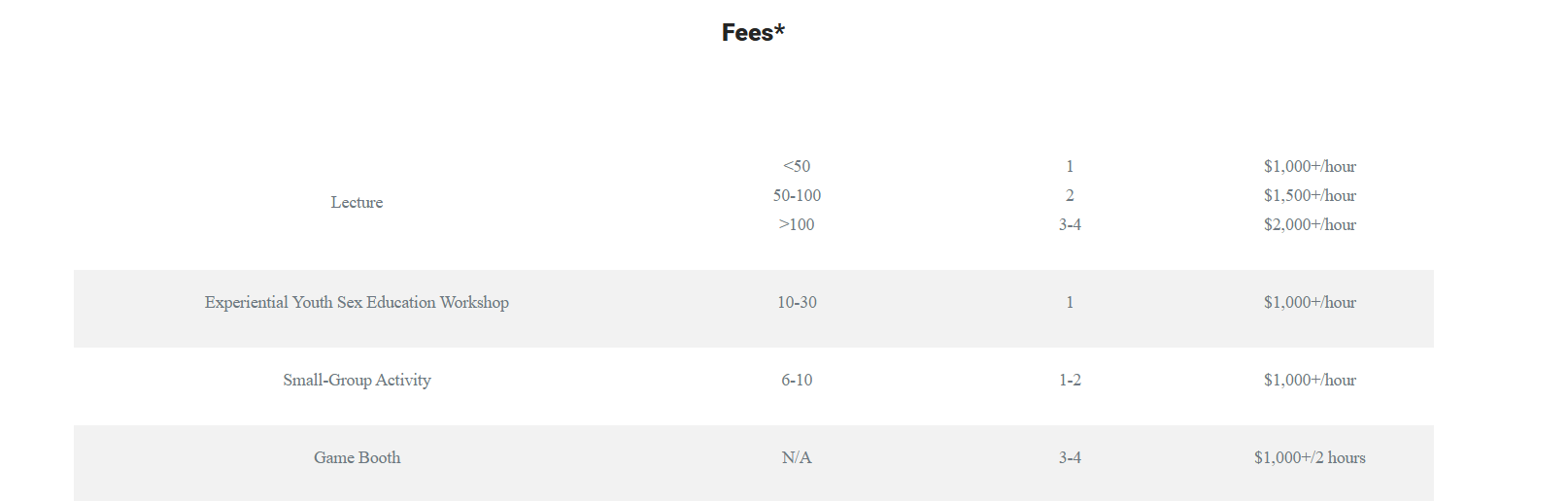Click the <50 audience size entry

(797, 166)
